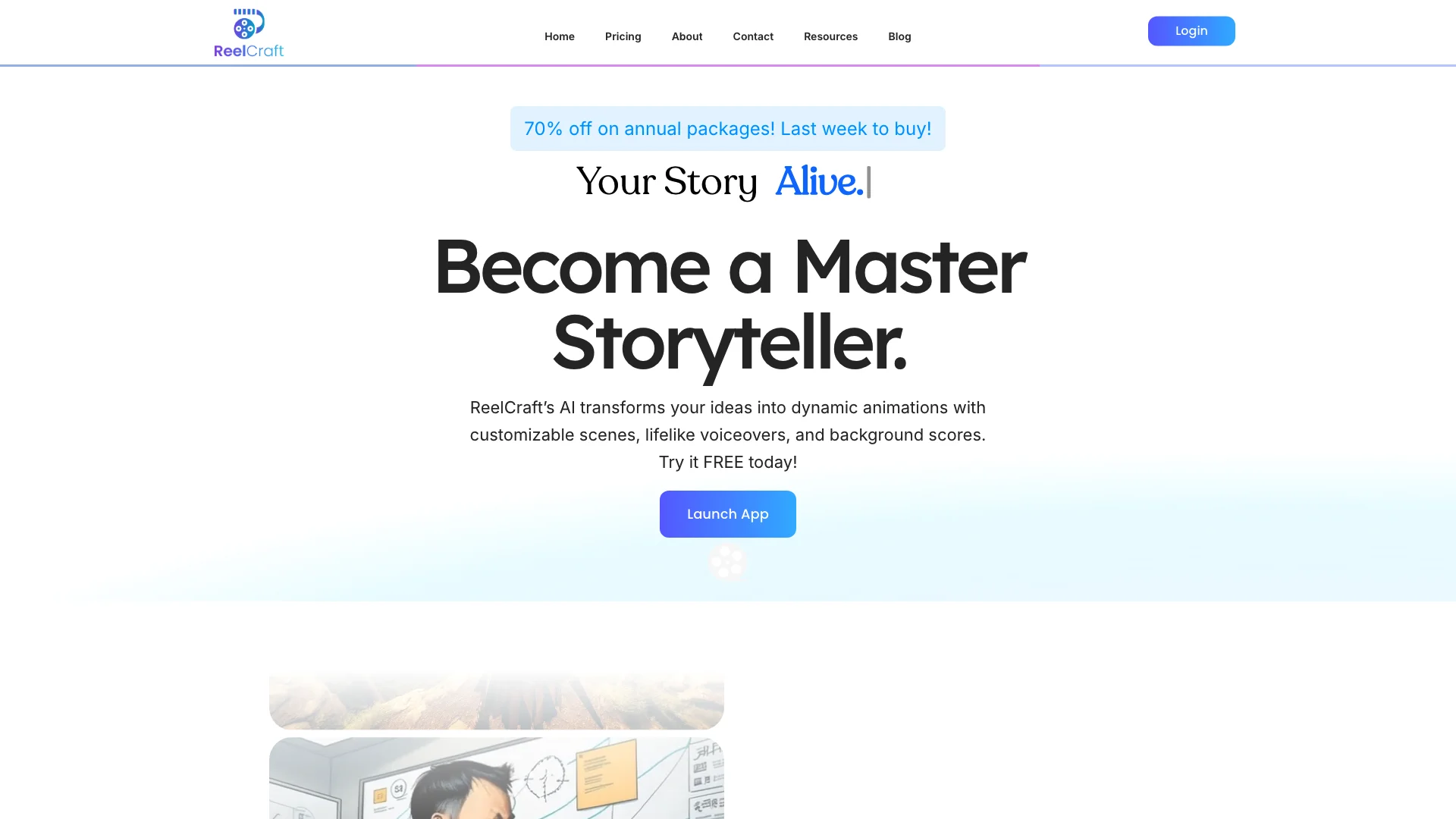Screen dimensions: 1456x819
Task: Click the snowflake loading spinner icon
Action: coord(728,562)
